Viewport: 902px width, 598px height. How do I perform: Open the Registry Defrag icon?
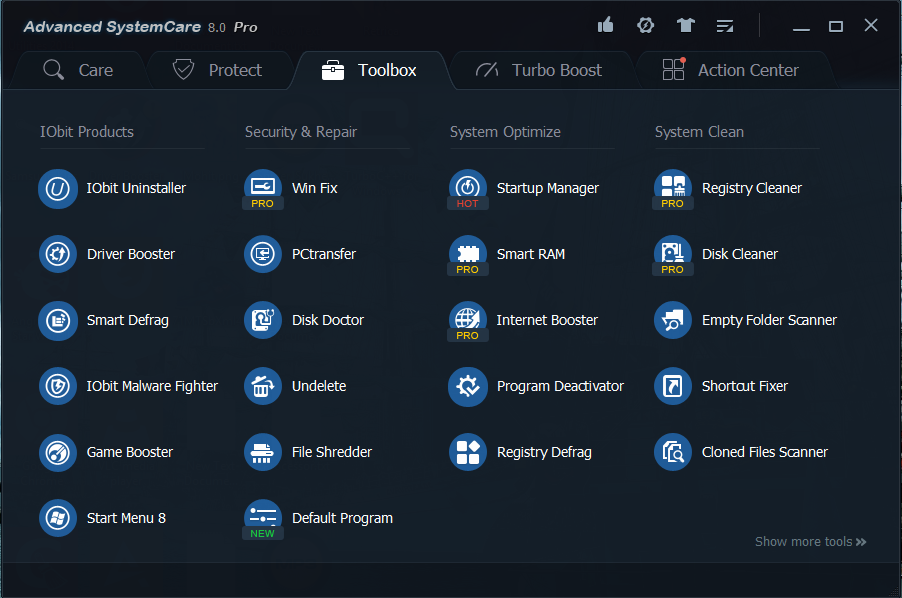pos(468,453)
